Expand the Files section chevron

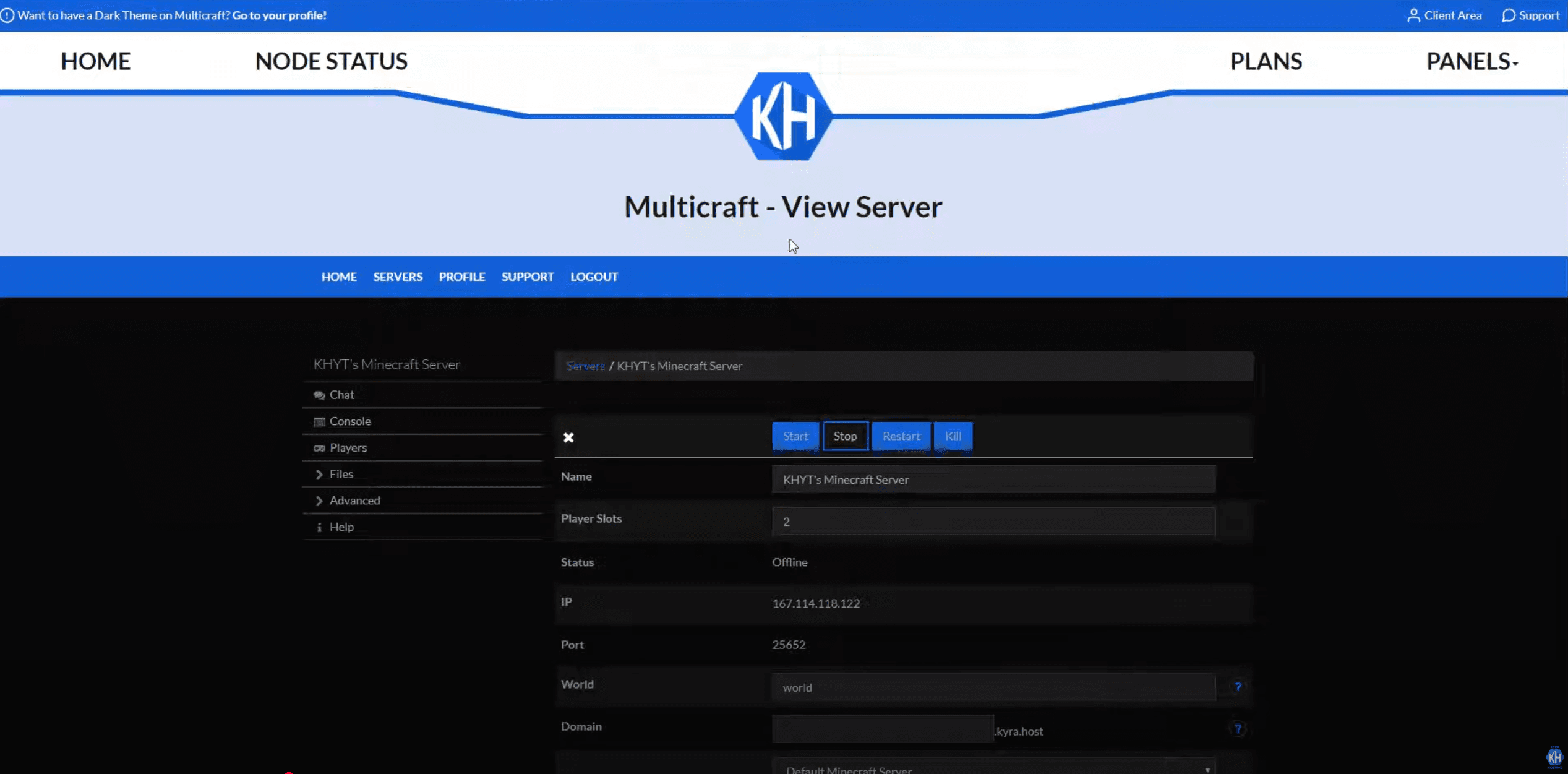coord(319,475)
